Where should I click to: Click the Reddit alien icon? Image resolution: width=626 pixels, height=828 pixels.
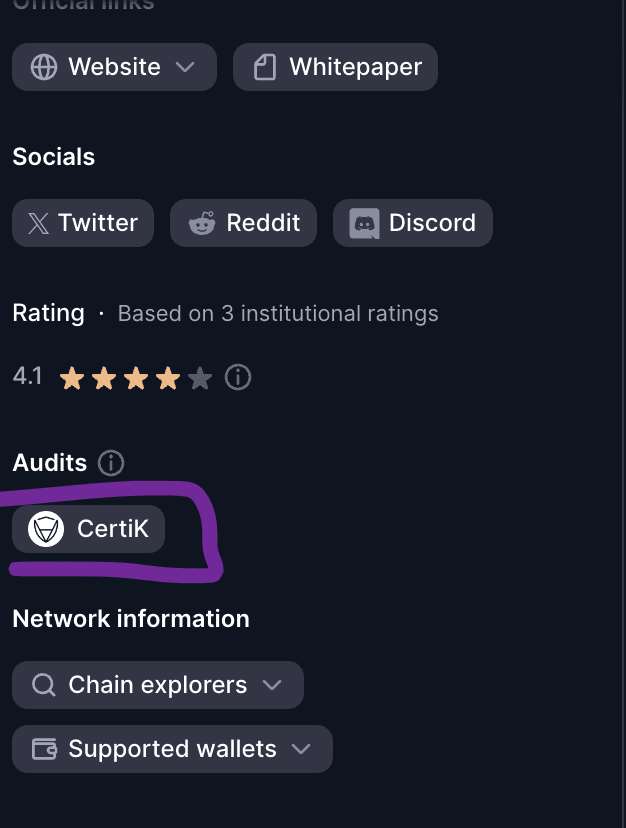[202, 223]
